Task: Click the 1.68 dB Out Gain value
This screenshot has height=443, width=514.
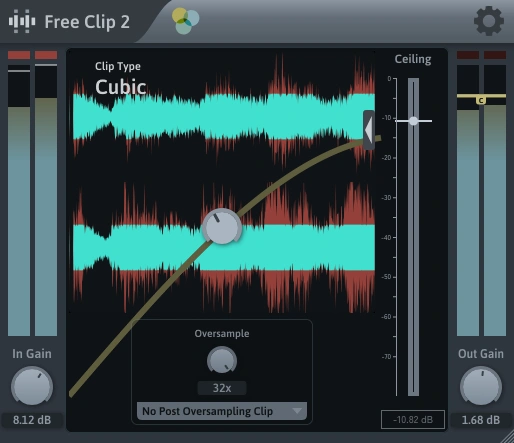Action: click(x=481, y=420)
